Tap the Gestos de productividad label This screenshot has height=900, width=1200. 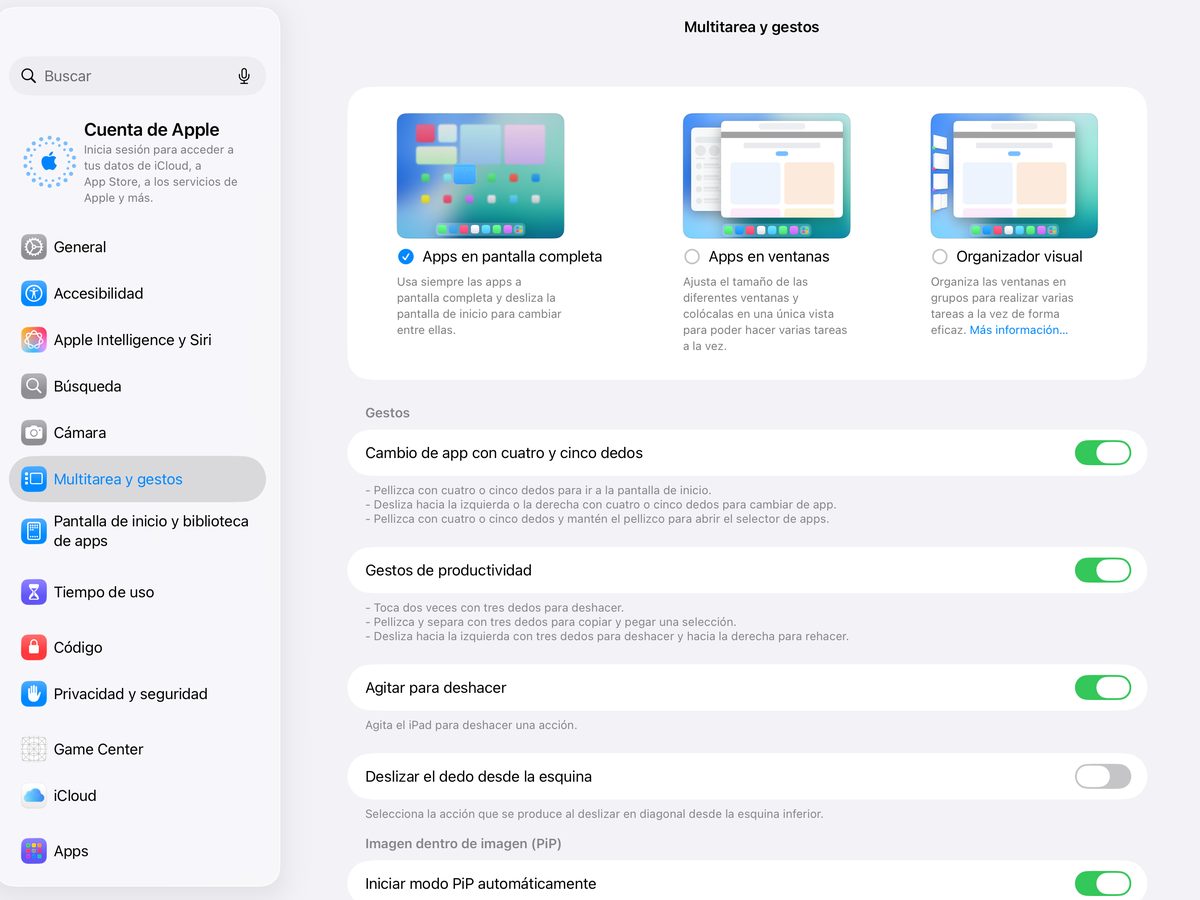pyautogui.click(x=448, y=570)
